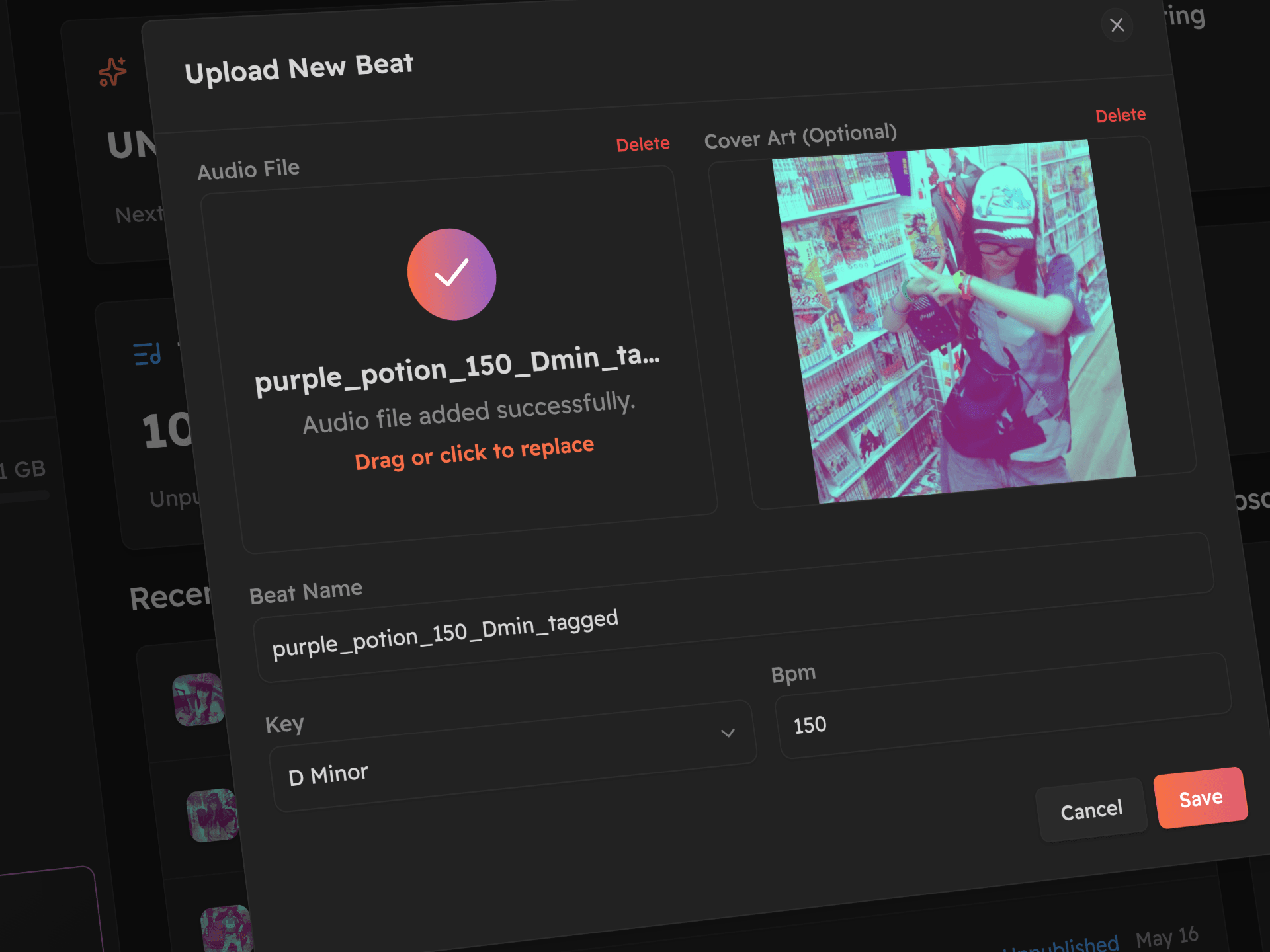Open first recent beat thumbnail behind dialog
The width and height of the screenshot is (1270, 952).
pyautogui.click(x=199, y=699)
